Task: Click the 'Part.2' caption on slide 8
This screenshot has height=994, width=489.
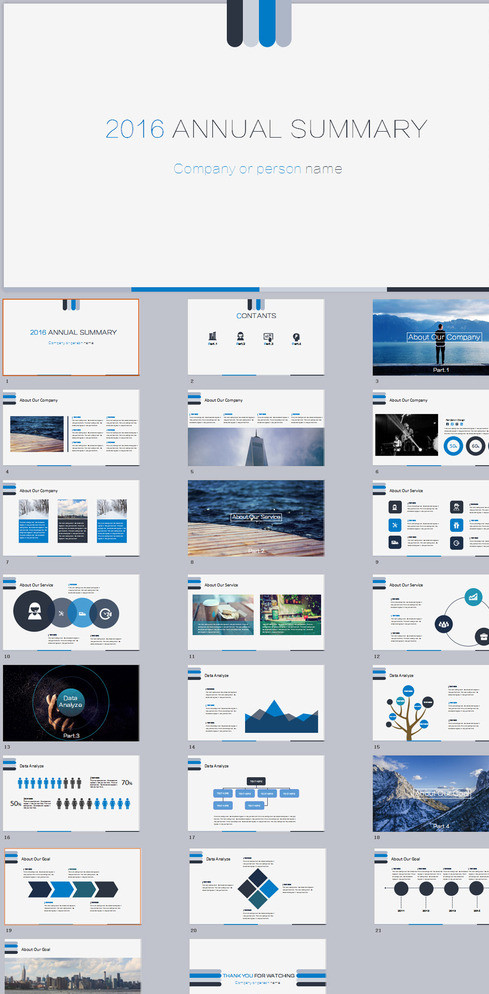Action: click(256, 551)
